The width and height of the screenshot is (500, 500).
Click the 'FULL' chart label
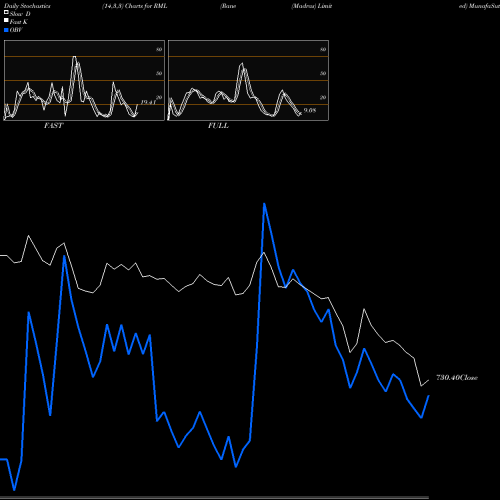coord(218,126)
